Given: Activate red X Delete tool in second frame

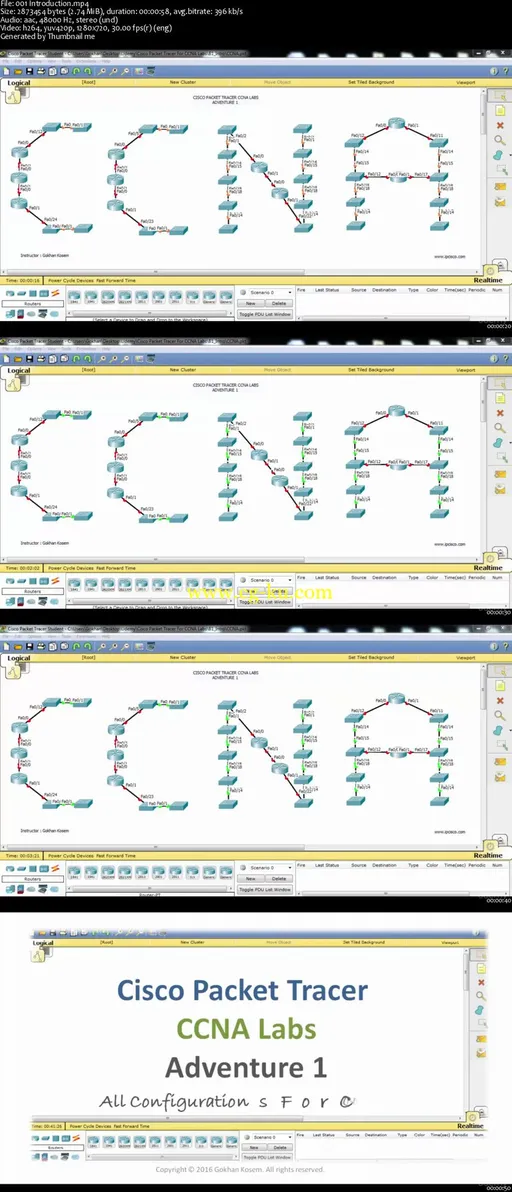Looking at the screenshot, I should 500,413.
